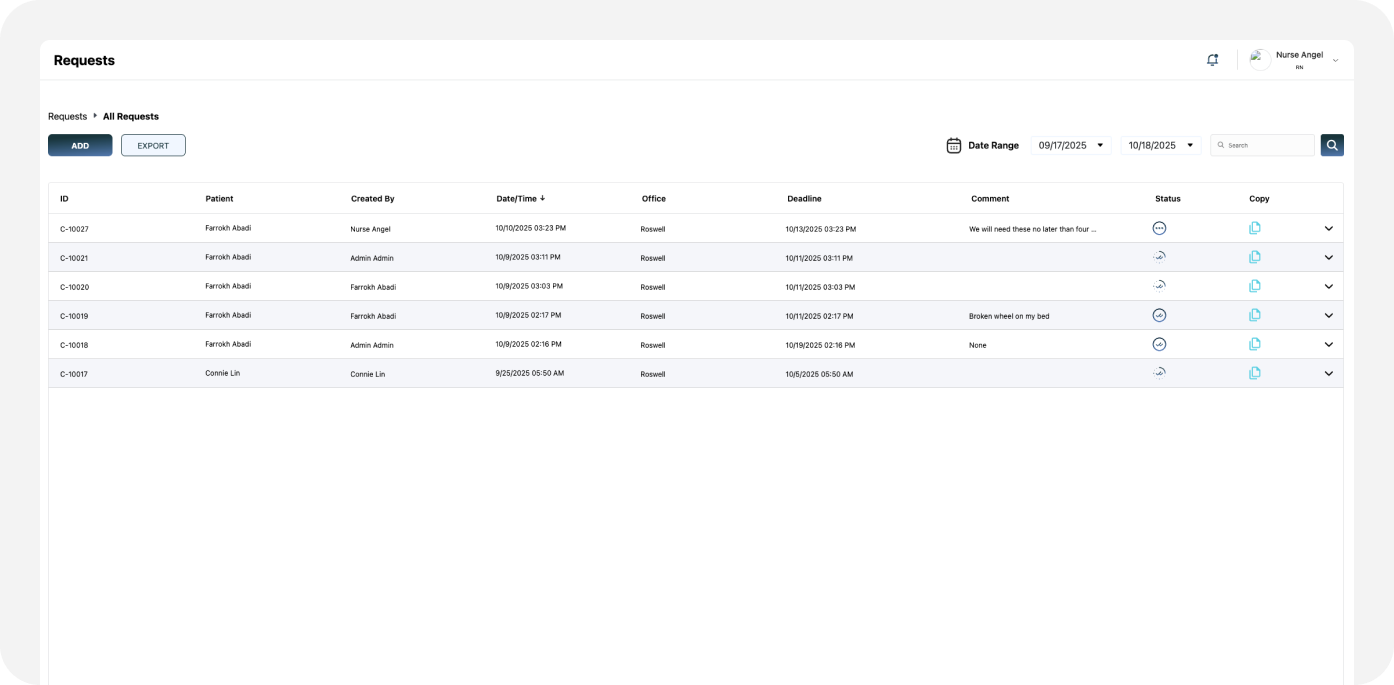1394x685 pixels.
Task: Copy request C-10019 using copy icon
Action: pyautogui.click(x=1255, y=315)
